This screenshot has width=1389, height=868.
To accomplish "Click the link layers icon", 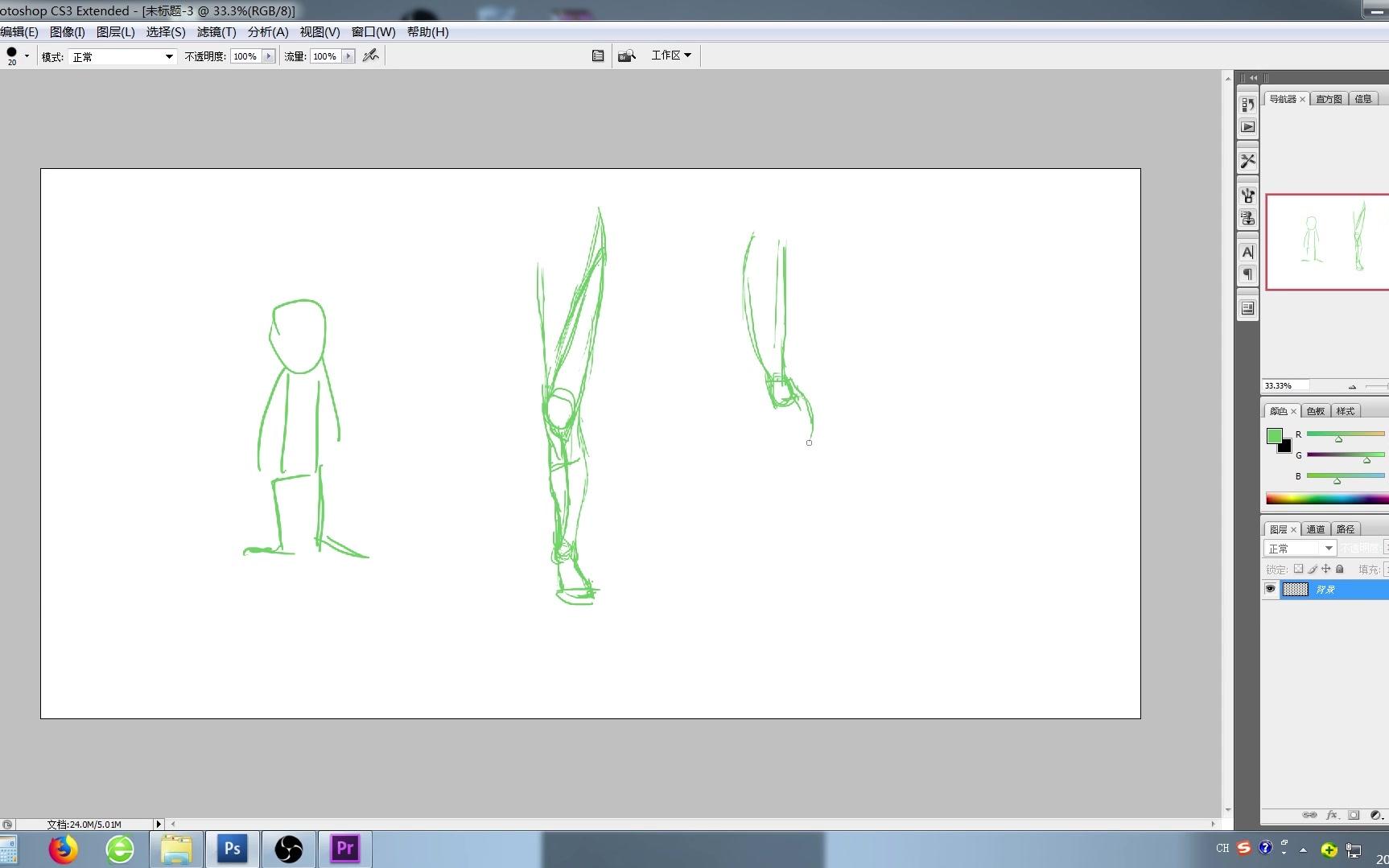I will point(1310,815).
